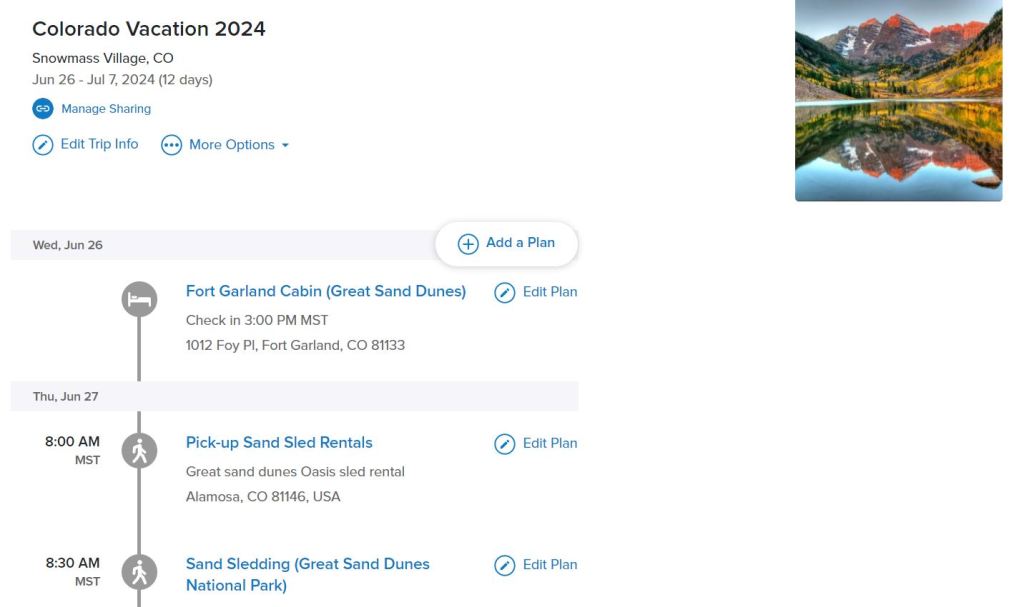Click the bed lodging icon for Fort Garland Cabin

point(139,299)
